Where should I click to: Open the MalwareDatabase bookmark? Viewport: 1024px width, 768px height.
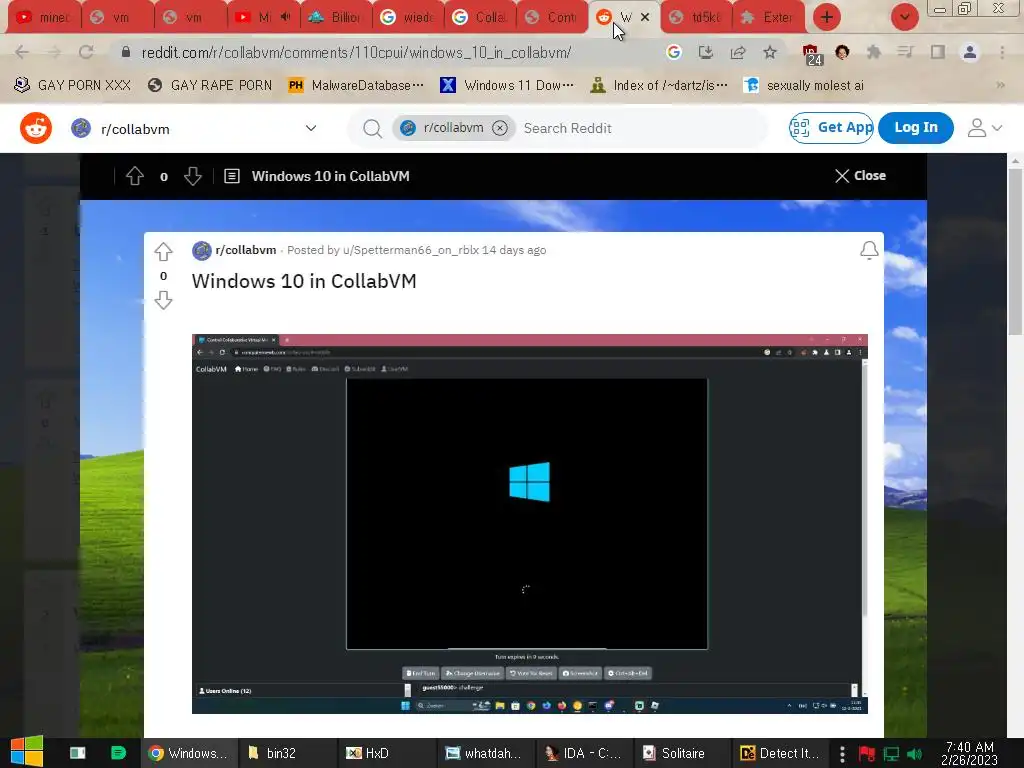(x=355, y=85)
